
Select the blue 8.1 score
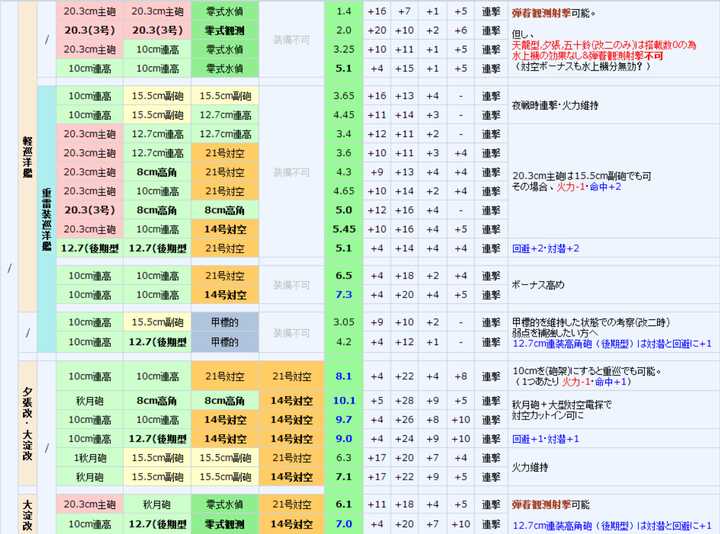click(343, 377)
